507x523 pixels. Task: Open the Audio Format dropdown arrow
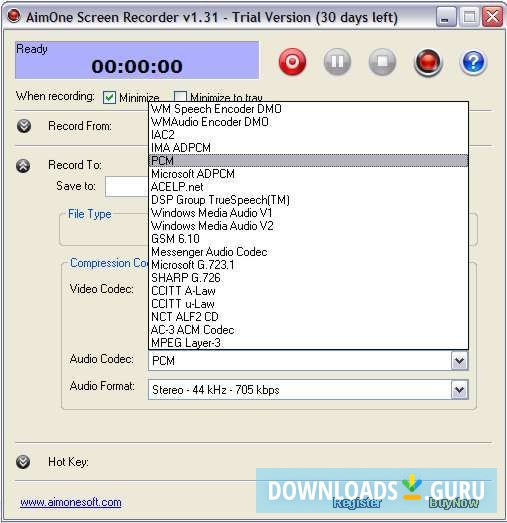click(460, 390)
